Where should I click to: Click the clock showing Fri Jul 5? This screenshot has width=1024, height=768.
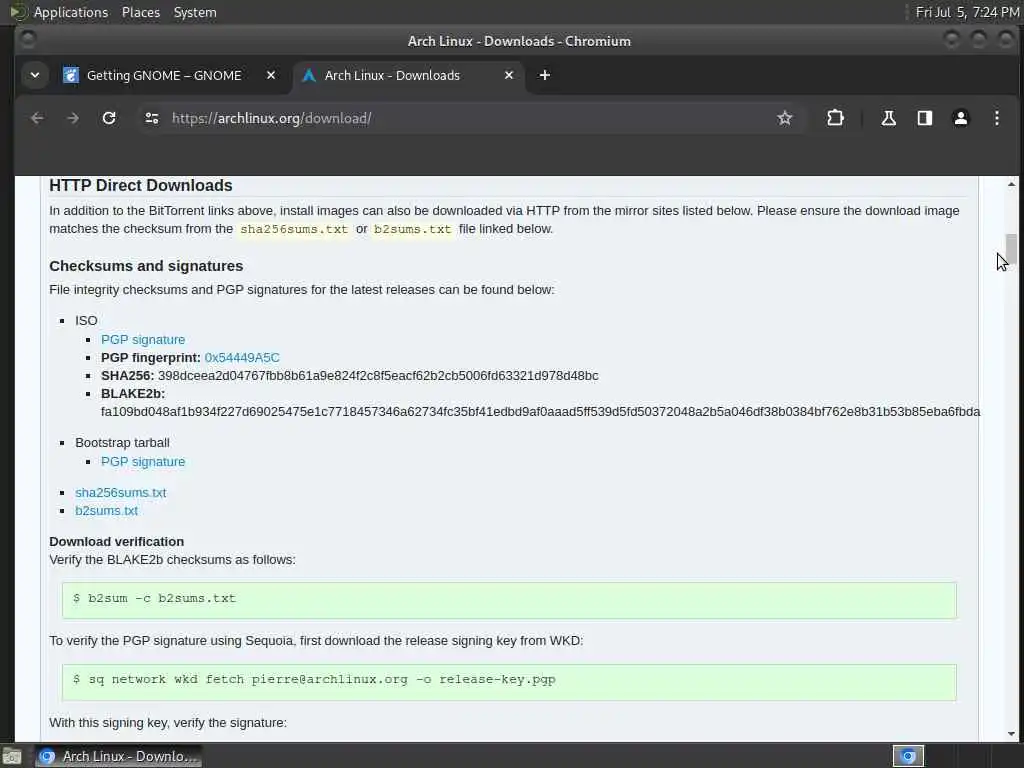click(967, 12)
